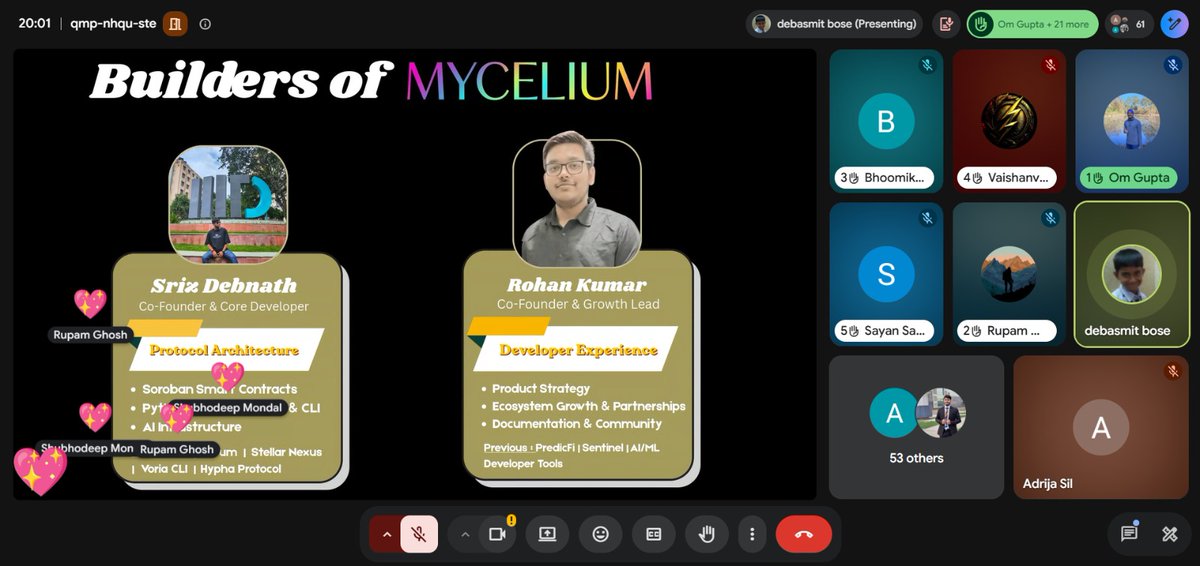Click Adrija Sil's letter A avatar
1200x566 pixels.
[x=1101, y=427]
